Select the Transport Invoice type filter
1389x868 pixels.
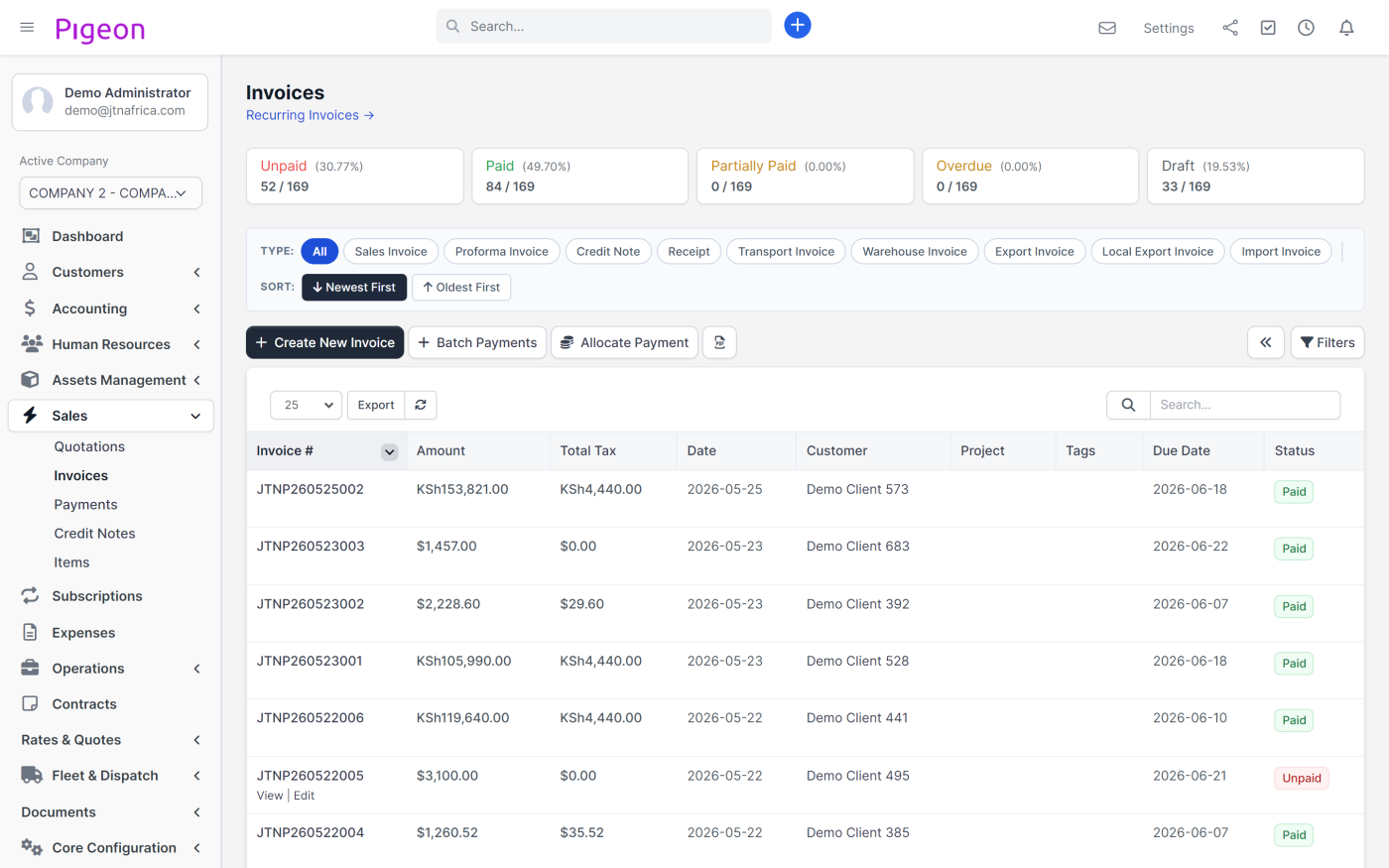click(x=786, y=252)
